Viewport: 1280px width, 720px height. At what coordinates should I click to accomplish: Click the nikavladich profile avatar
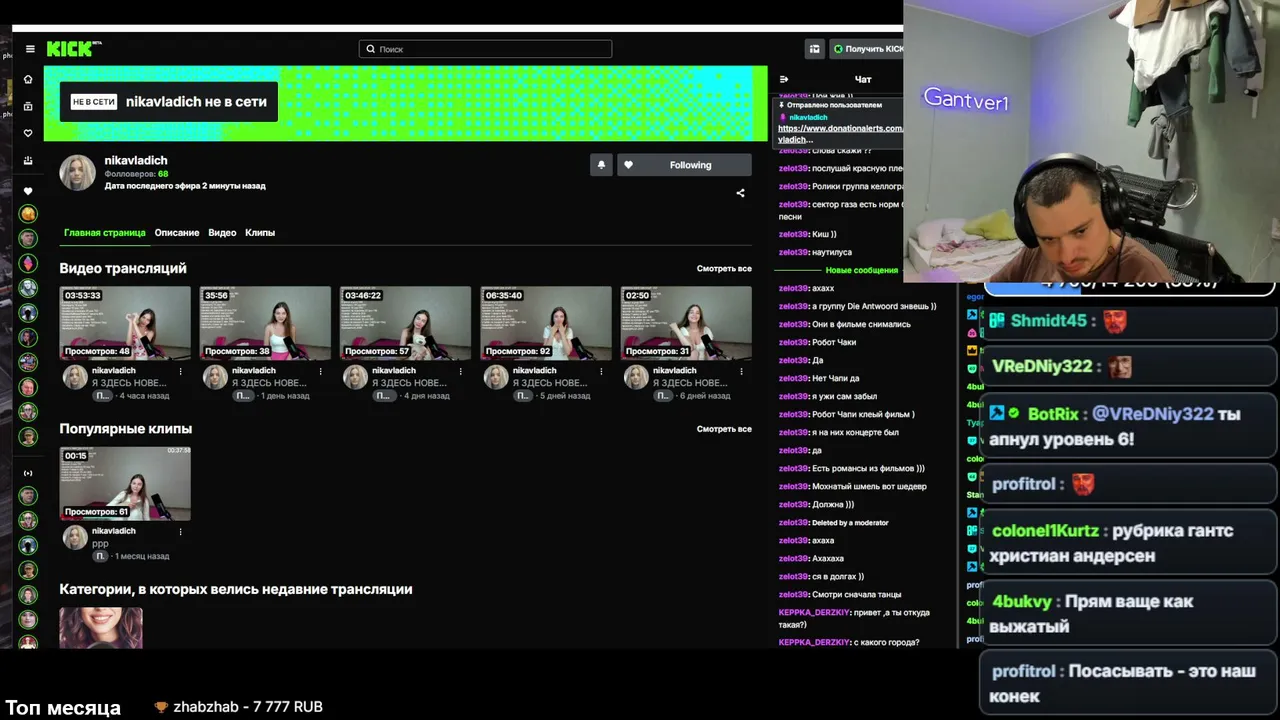pyautogui.click(x=77, y=173)
